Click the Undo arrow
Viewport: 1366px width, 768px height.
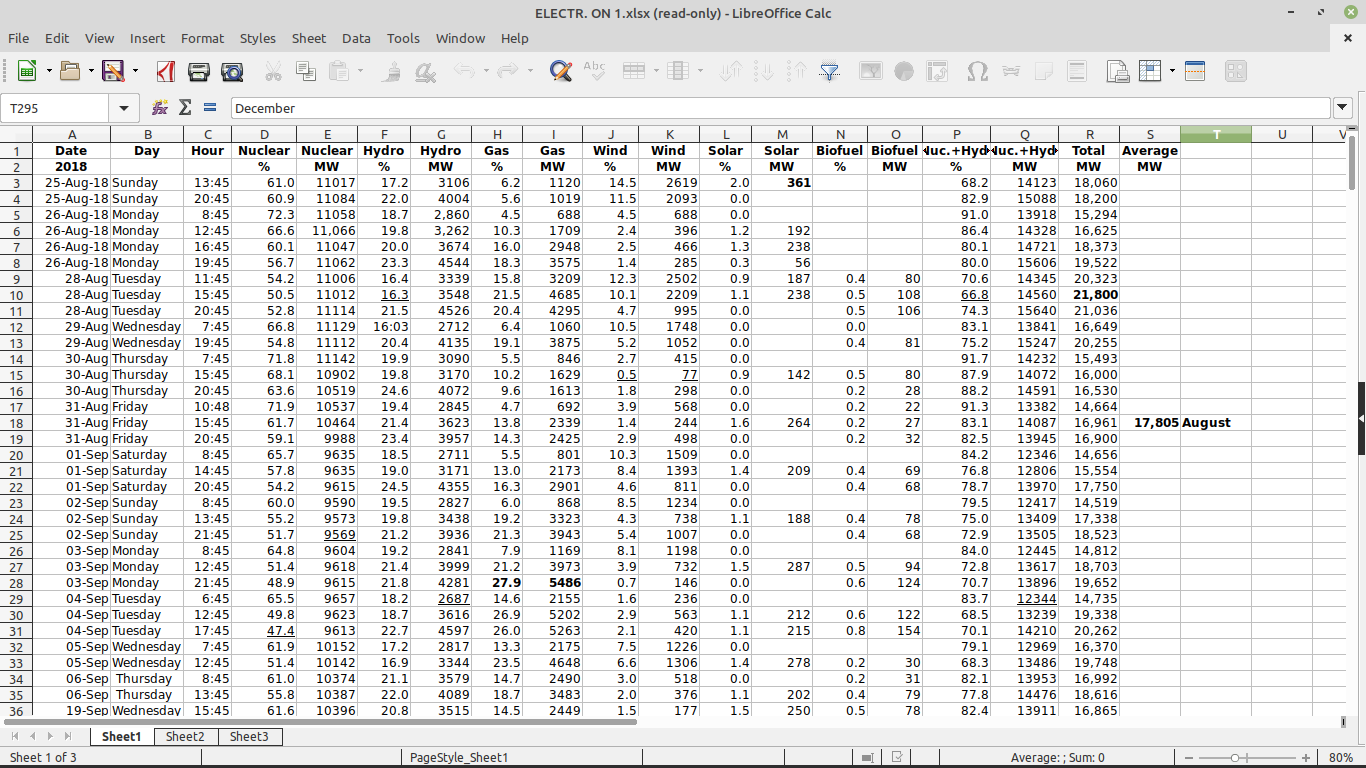[x=464, y=71]
